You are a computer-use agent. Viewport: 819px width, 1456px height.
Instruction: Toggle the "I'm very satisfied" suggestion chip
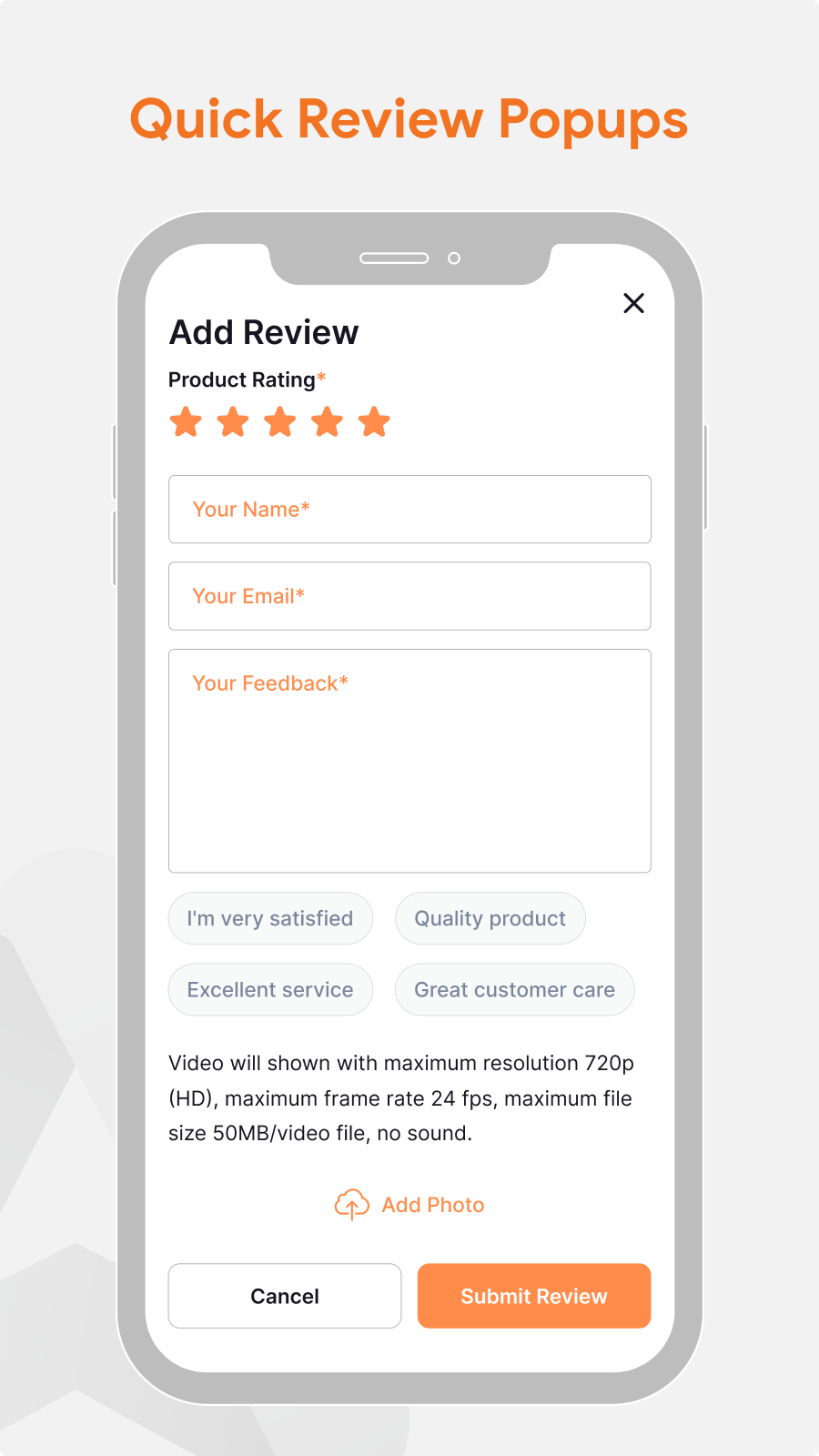[x=270, y=918]
